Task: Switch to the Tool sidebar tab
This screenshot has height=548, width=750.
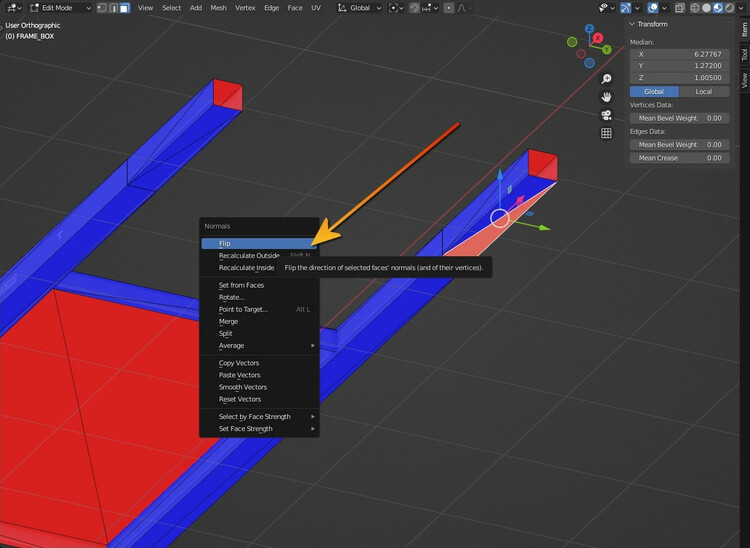Action: (x=744, y=55)
